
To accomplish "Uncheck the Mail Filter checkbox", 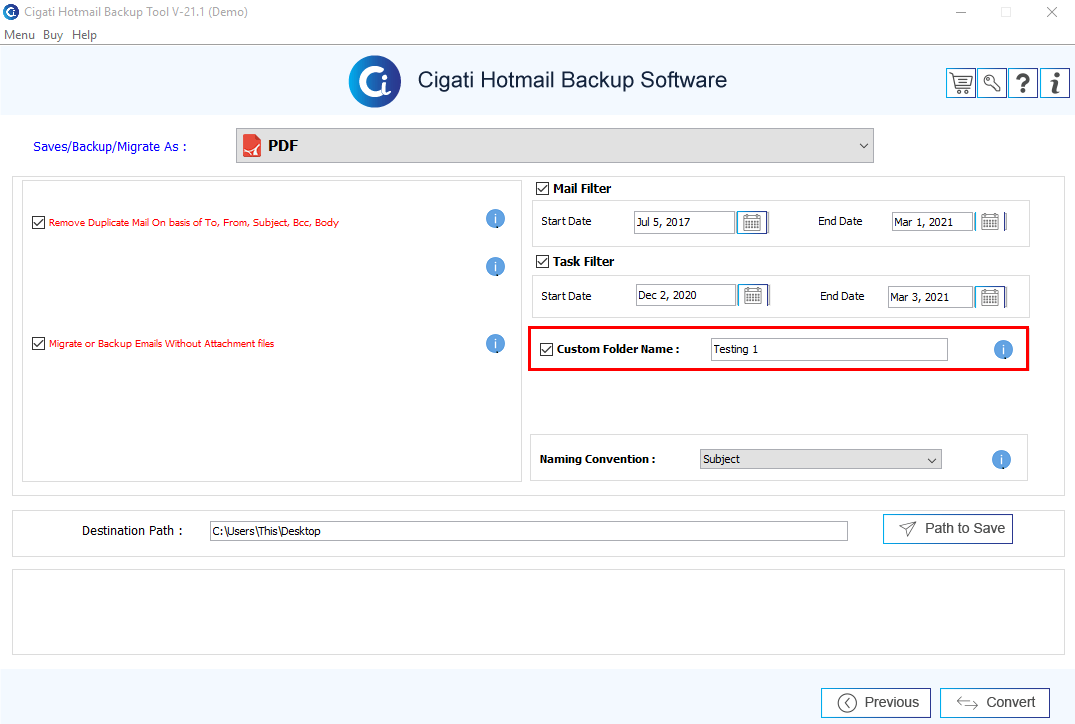I will (542, 189).
